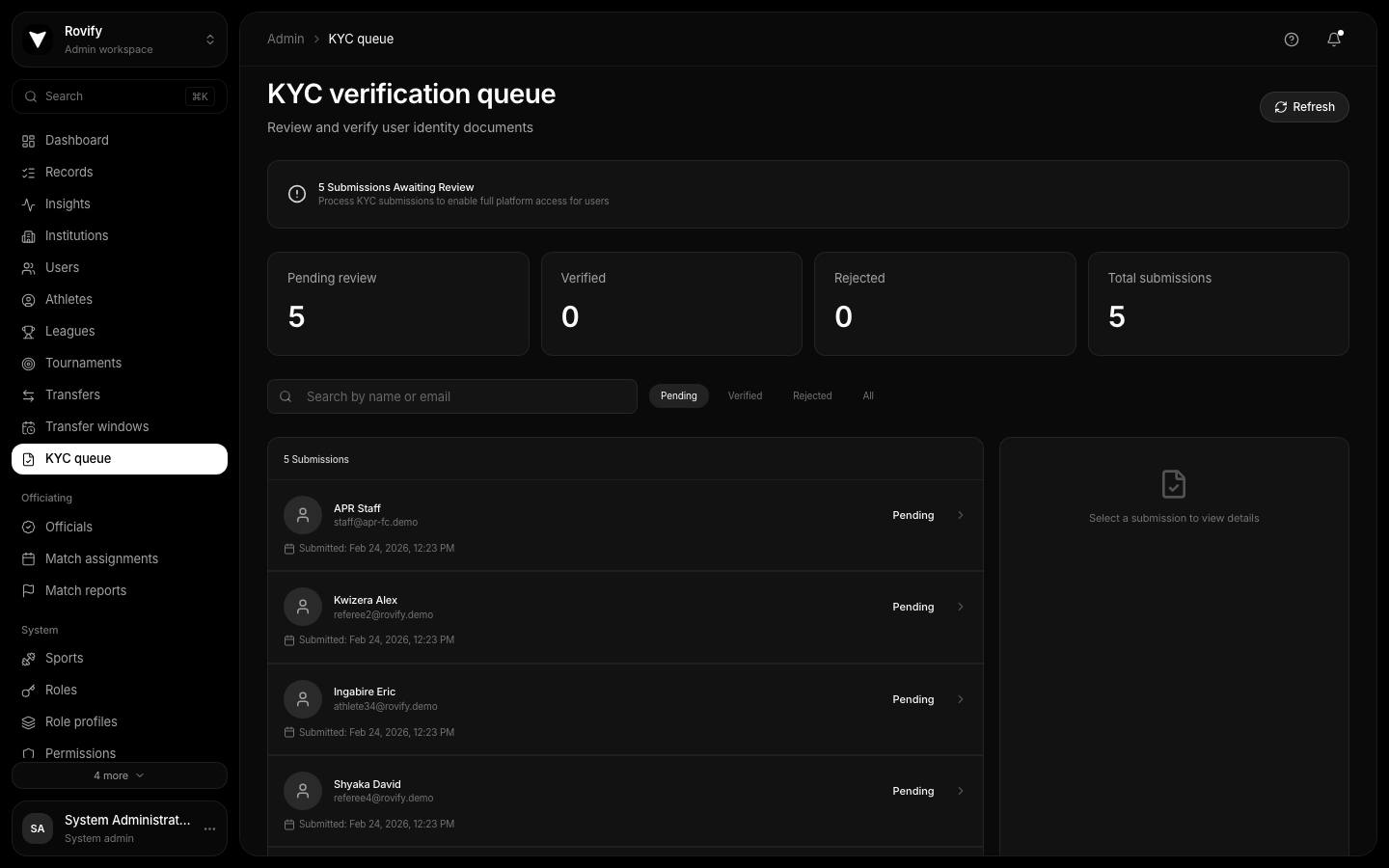1389x868 pixels.
Task: Click the Sports icon in sidebar
Action: point(29,659)
